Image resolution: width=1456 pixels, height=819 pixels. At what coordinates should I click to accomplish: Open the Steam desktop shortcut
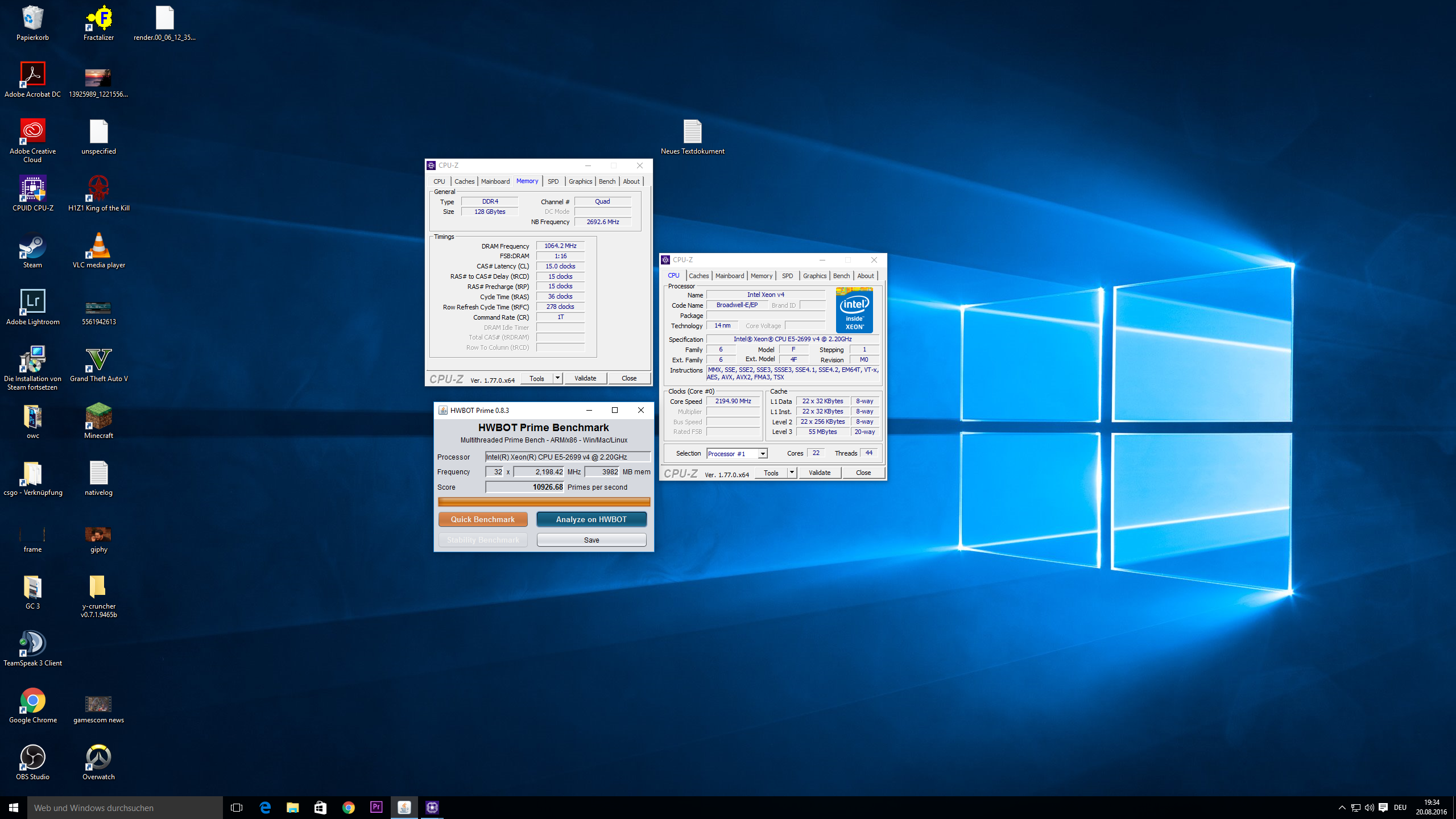tap(32, 251)
